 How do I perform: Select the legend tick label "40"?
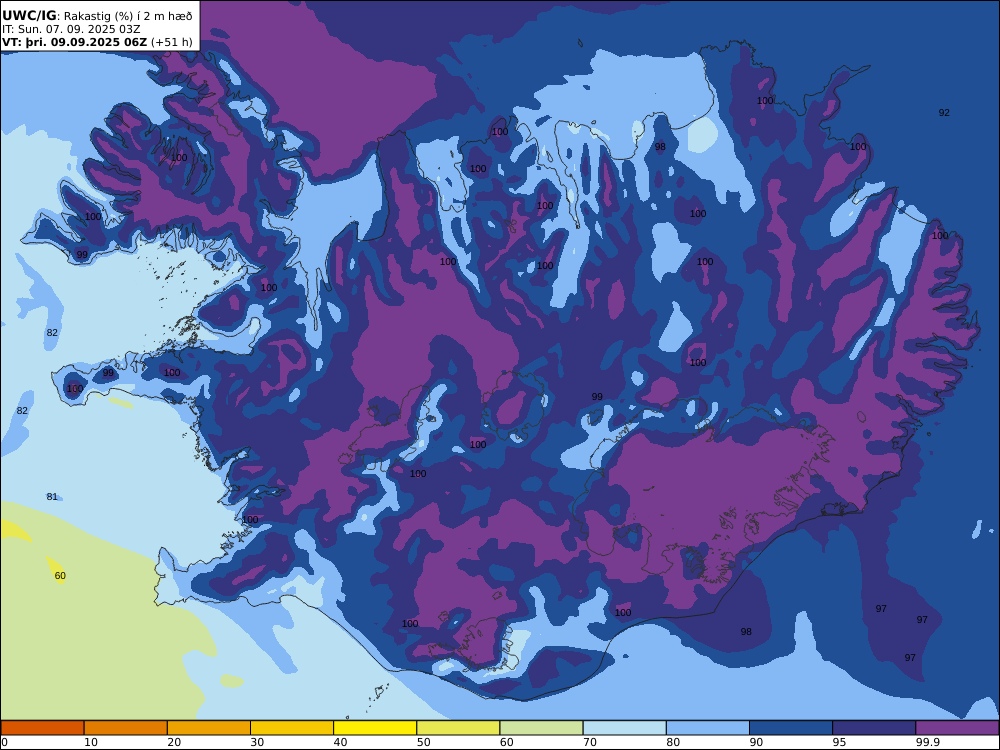tap(341, 742)
